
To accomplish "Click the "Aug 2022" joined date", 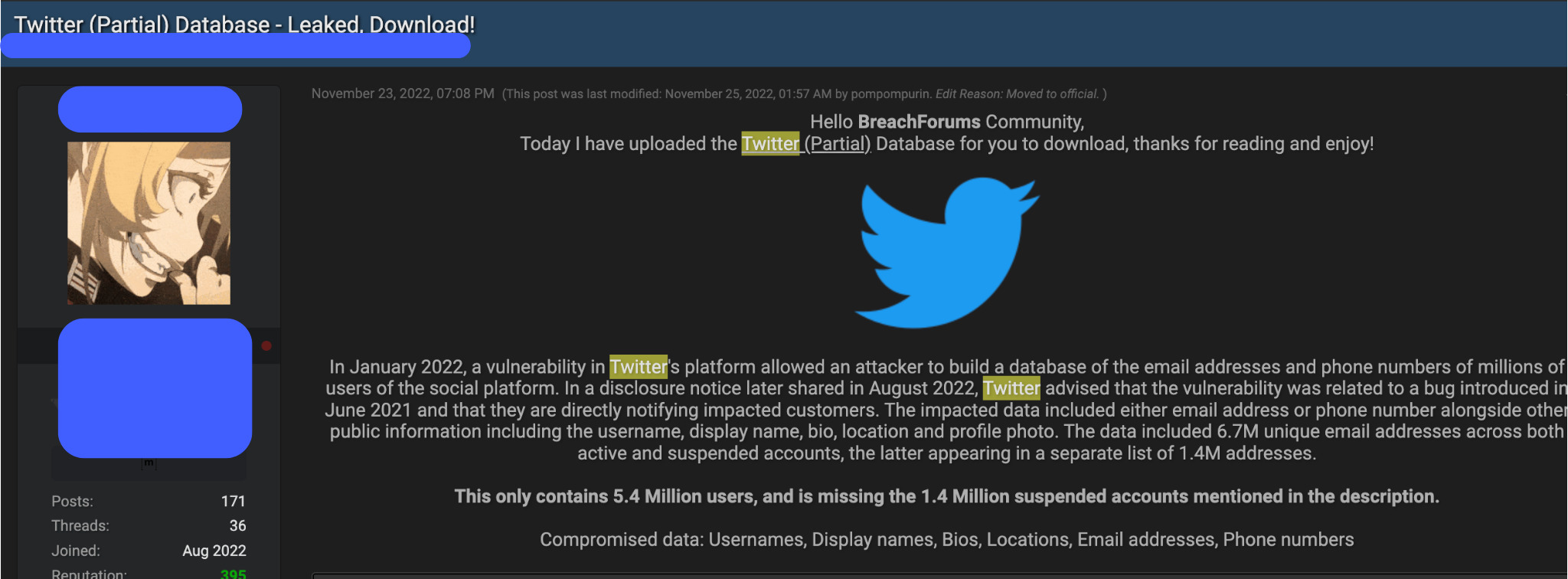I will point(214,551).
